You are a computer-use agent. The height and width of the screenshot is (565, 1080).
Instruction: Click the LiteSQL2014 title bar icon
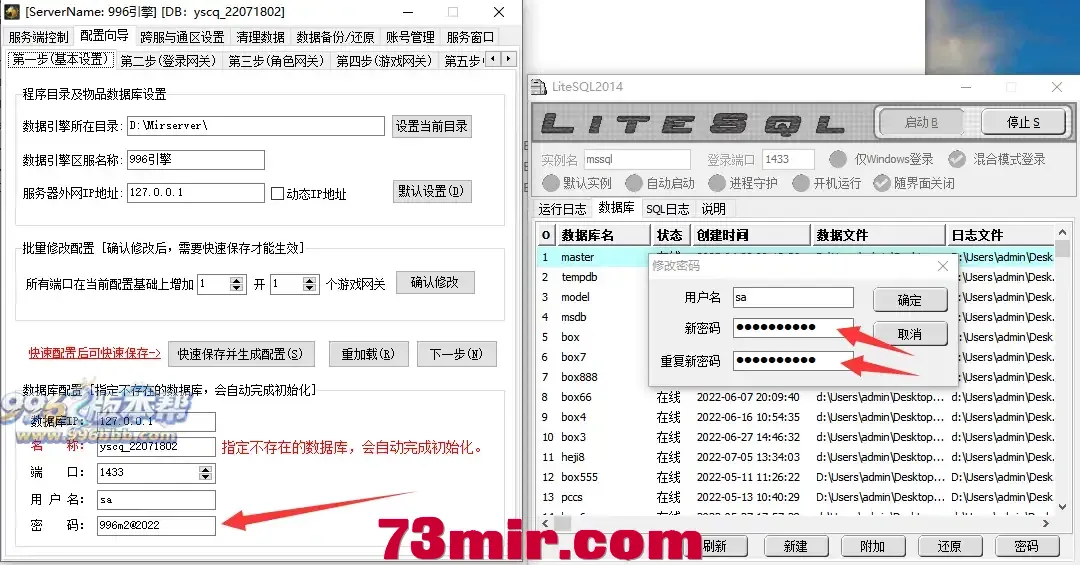[x=539, y=87]
